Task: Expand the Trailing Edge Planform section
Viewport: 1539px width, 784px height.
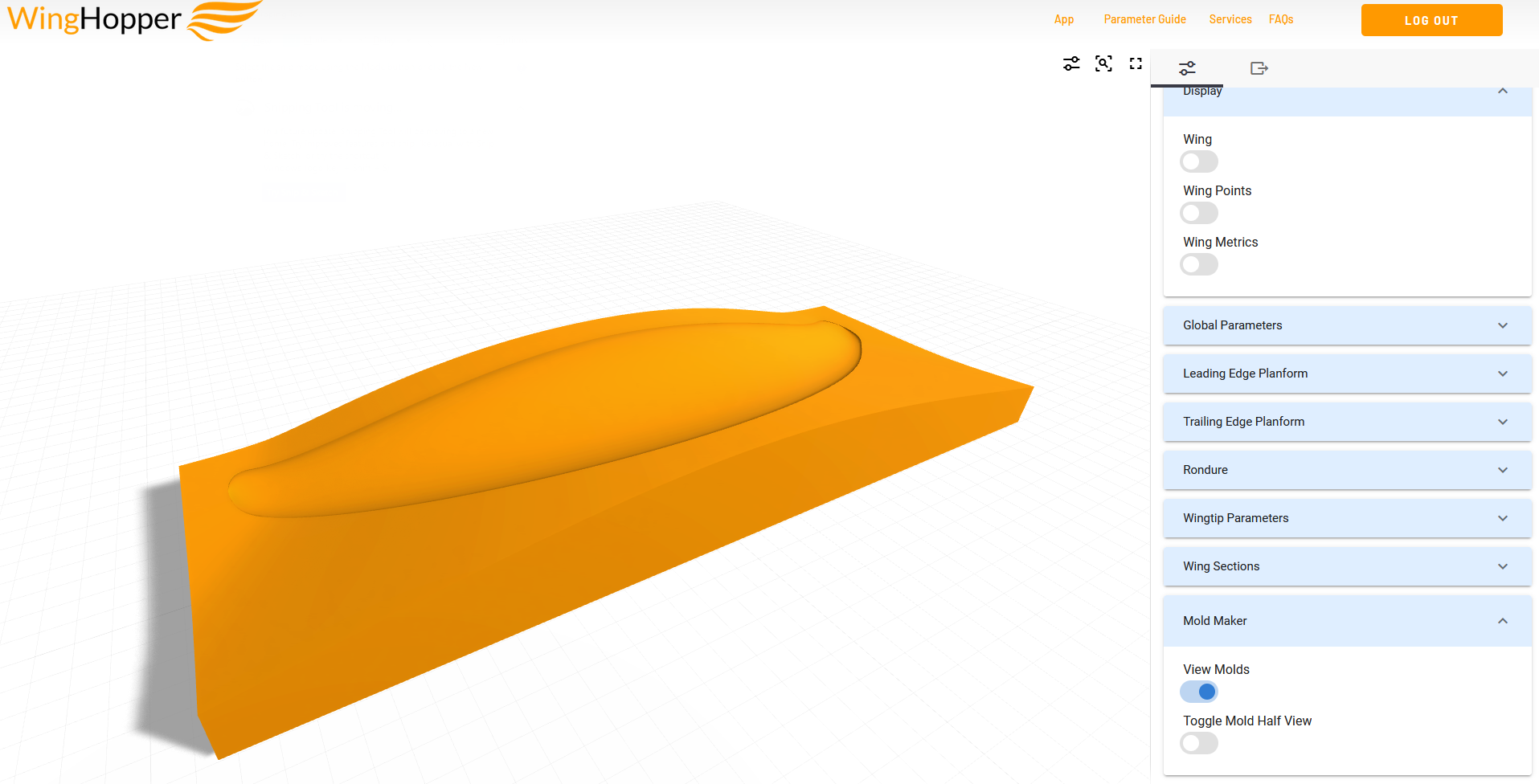Action: pos(1347,422)
